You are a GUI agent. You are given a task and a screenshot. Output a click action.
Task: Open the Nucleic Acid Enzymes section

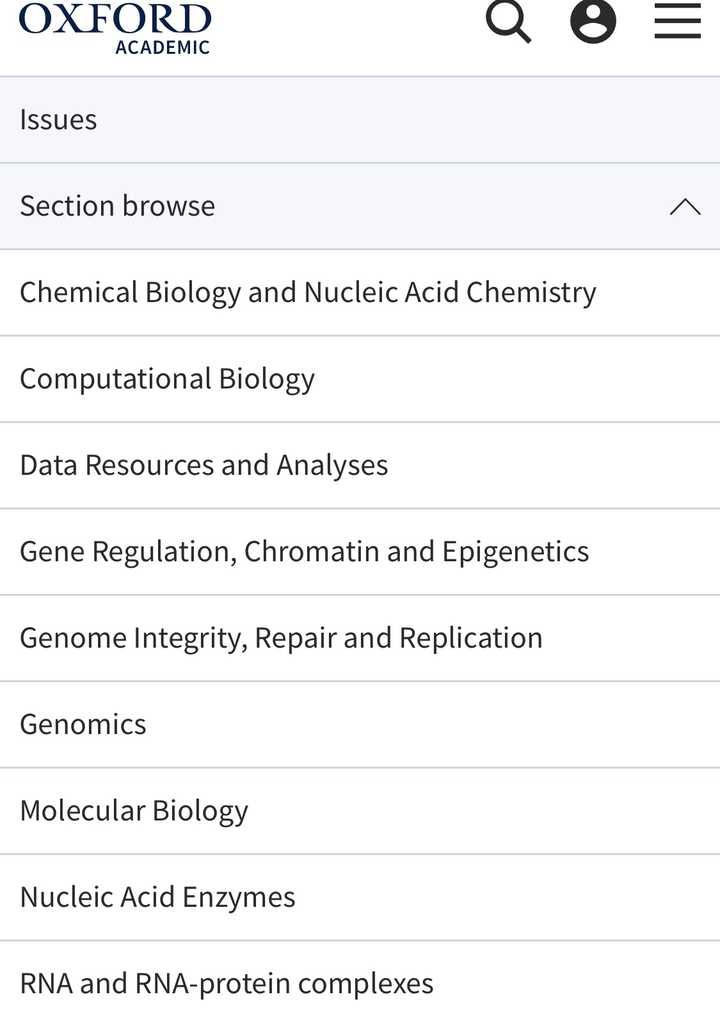click(x=157, y=896)
